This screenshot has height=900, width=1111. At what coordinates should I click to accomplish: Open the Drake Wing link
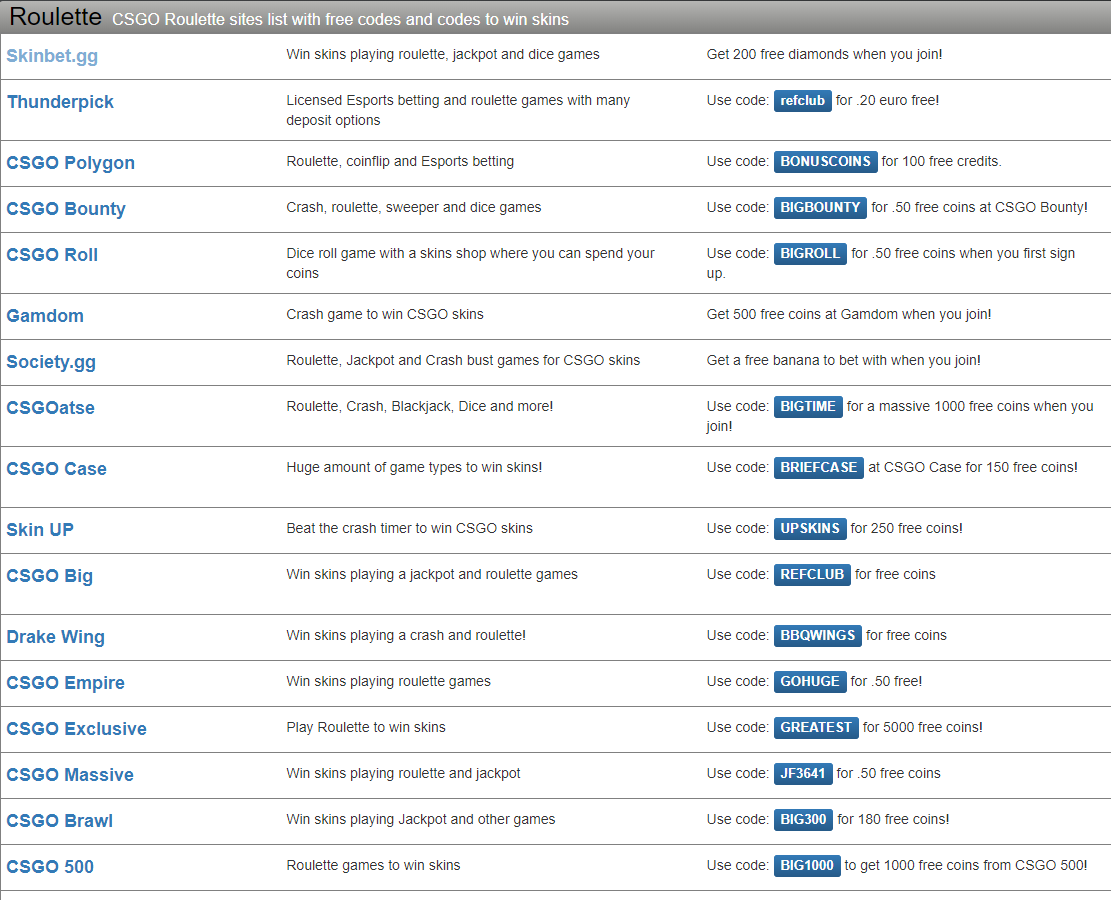point(55,637)
